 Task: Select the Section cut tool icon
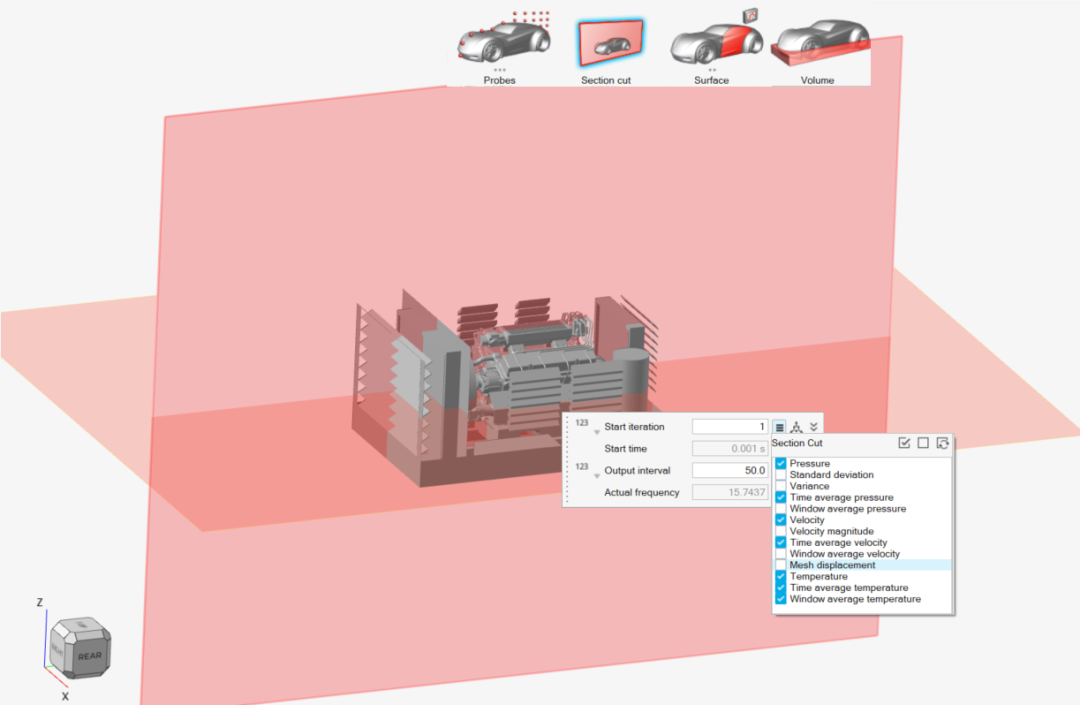609,43
